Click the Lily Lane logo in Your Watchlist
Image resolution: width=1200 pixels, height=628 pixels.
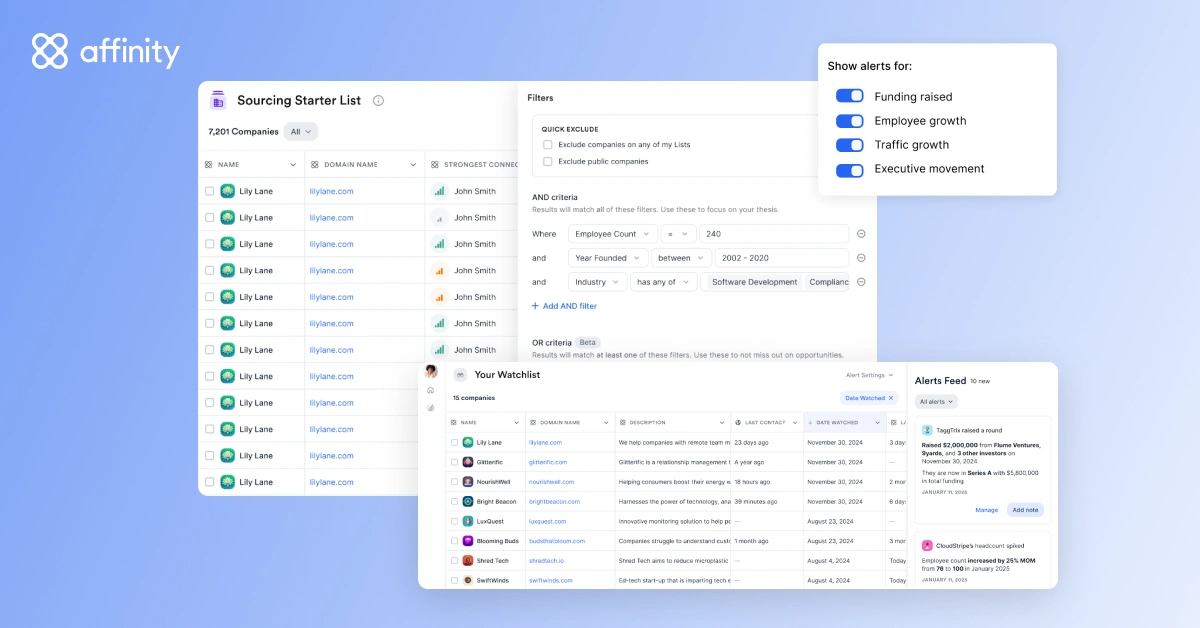point(468,442)
